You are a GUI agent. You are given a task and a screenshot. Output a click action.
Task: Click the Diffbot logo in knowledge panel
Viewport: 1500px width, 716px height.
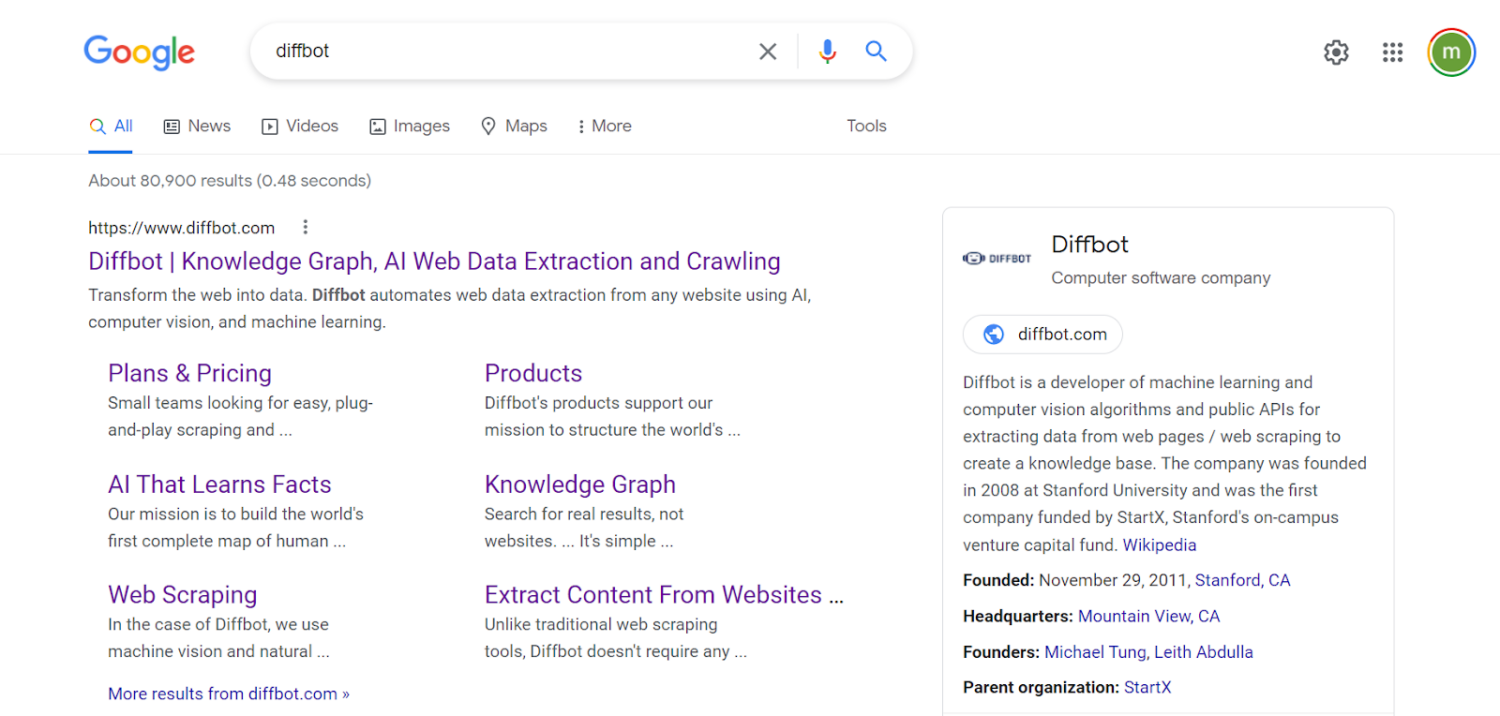pos(997,258)
